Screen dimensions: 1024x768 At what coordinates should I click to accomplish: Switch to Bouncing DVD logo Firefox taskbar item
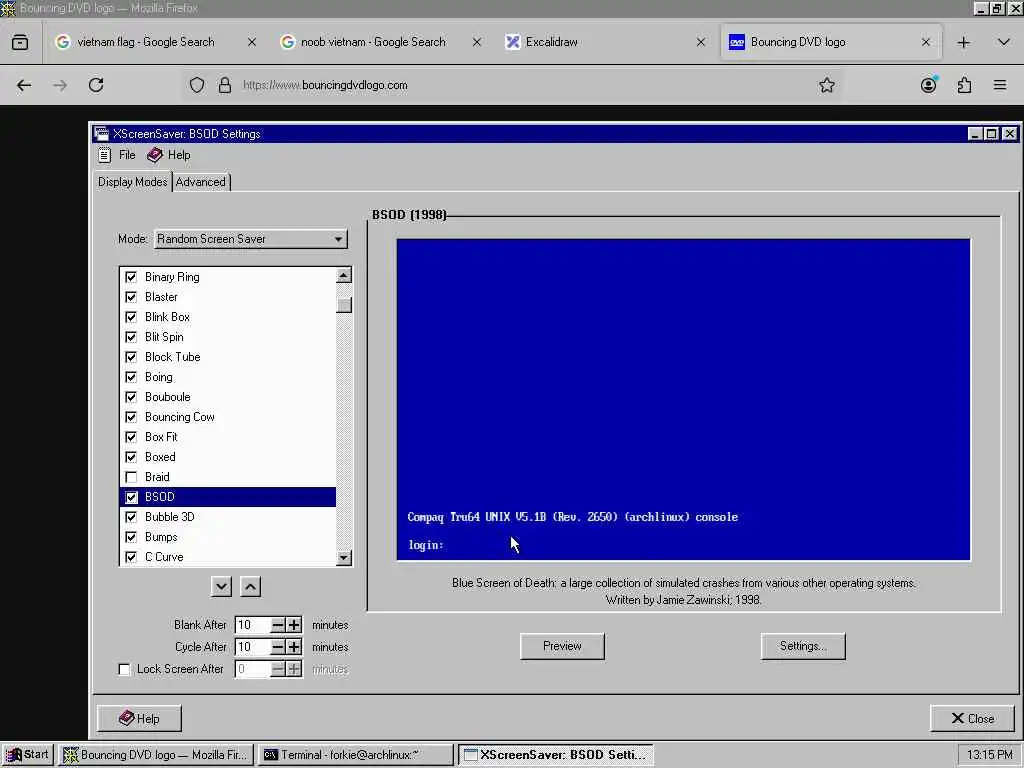coord(156,755)
